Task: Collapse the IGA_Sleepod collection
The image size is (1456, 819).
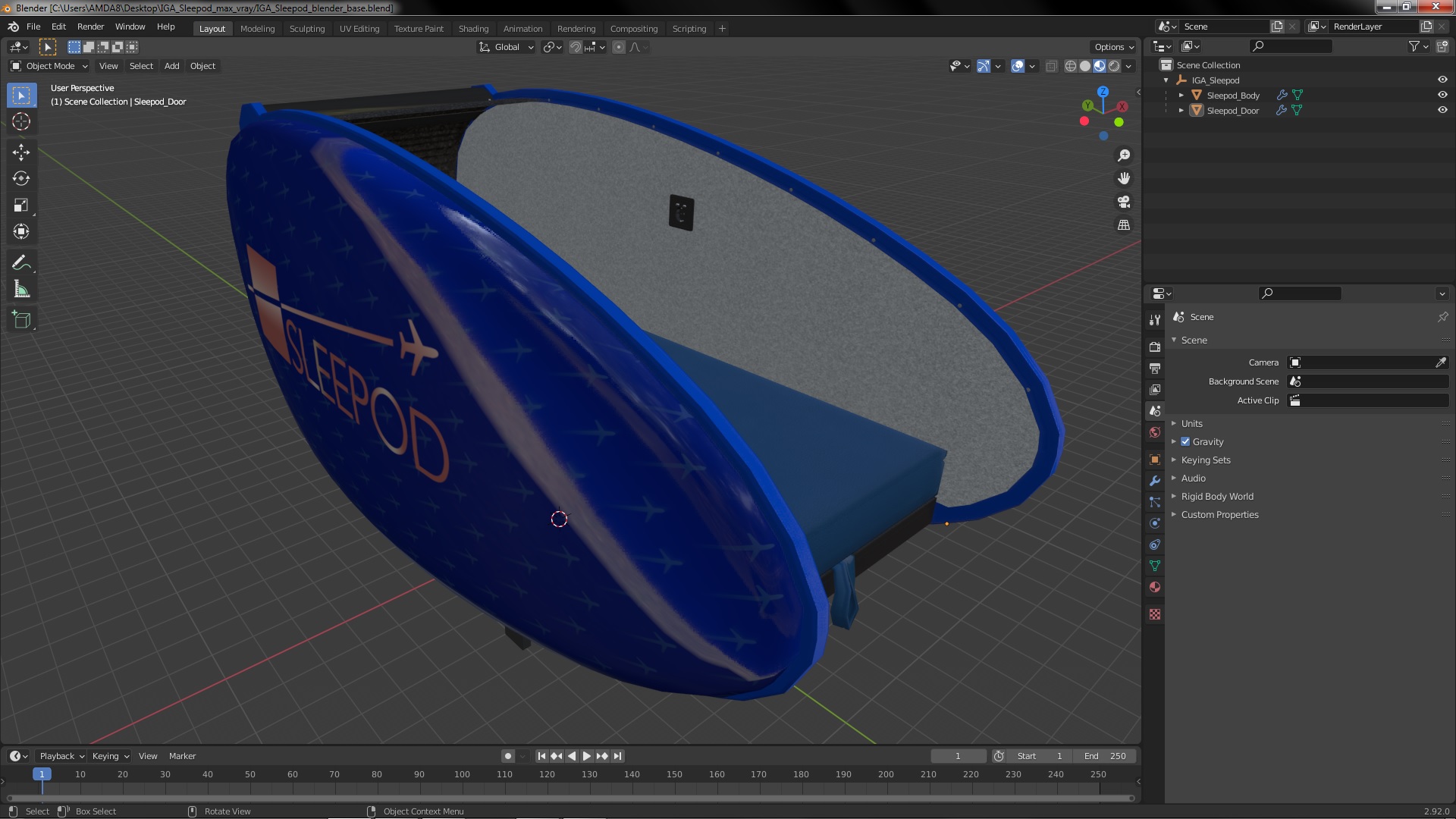Action: point(1166,80)
